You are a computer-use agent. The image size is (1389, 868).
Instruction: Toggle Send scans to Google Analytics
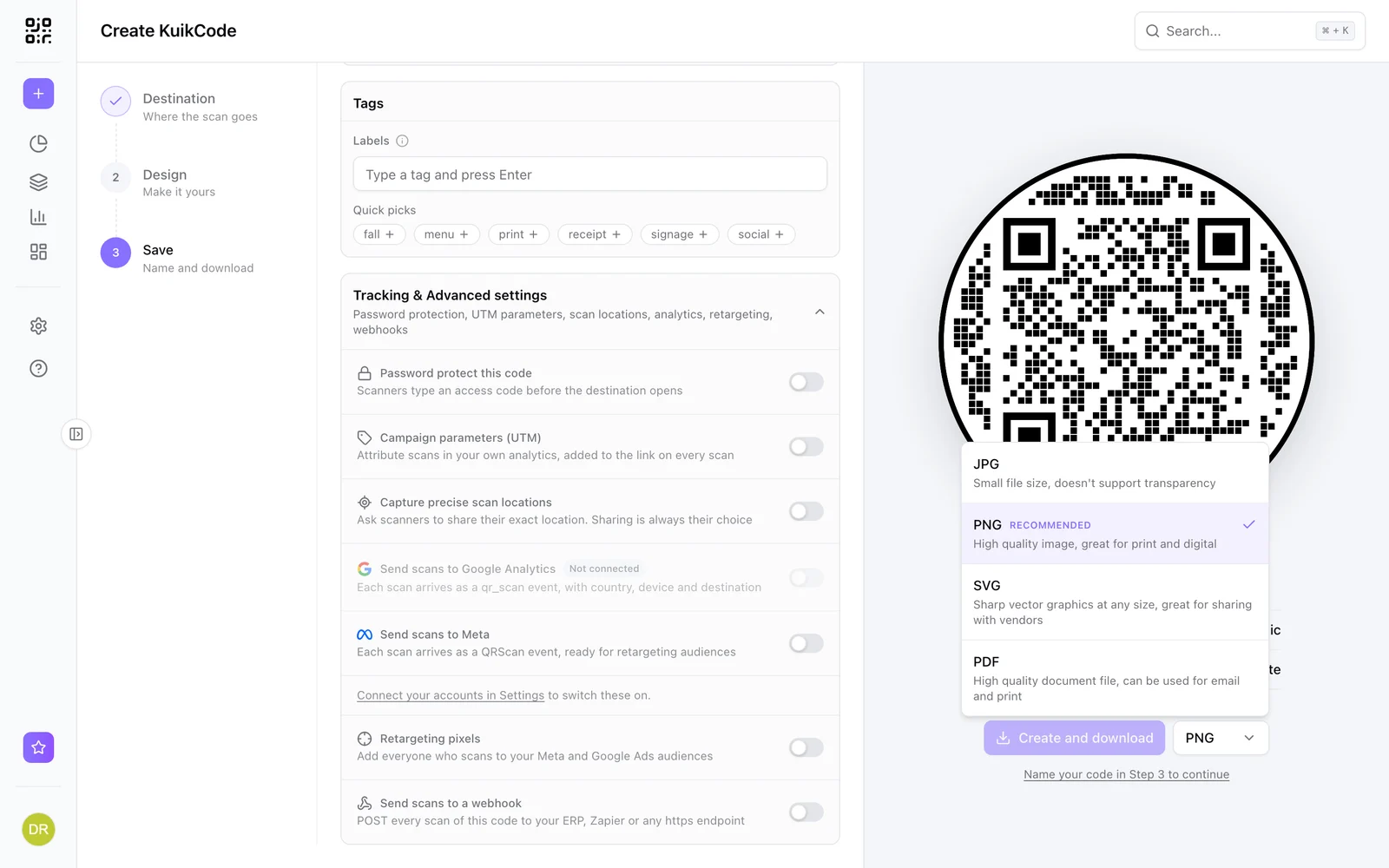[x=806, y=578]
